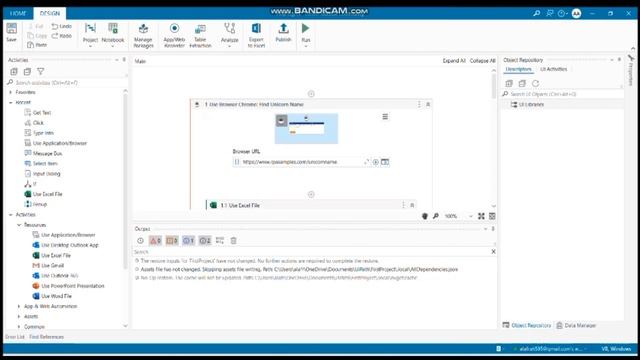This screenshot has height=360, width=640.
Task: Expand the Common tree node
Action: [x=19, y=327]
